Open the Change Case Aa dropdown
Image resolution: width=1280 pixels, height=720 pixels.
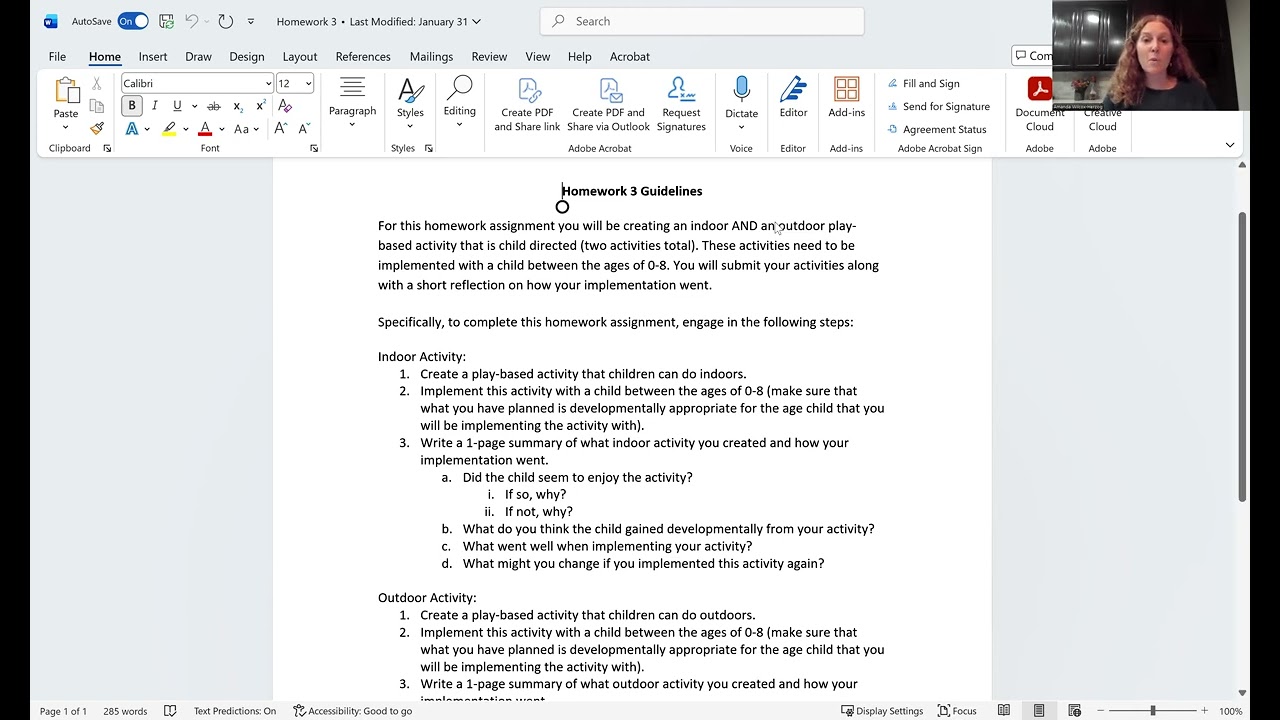246,129
